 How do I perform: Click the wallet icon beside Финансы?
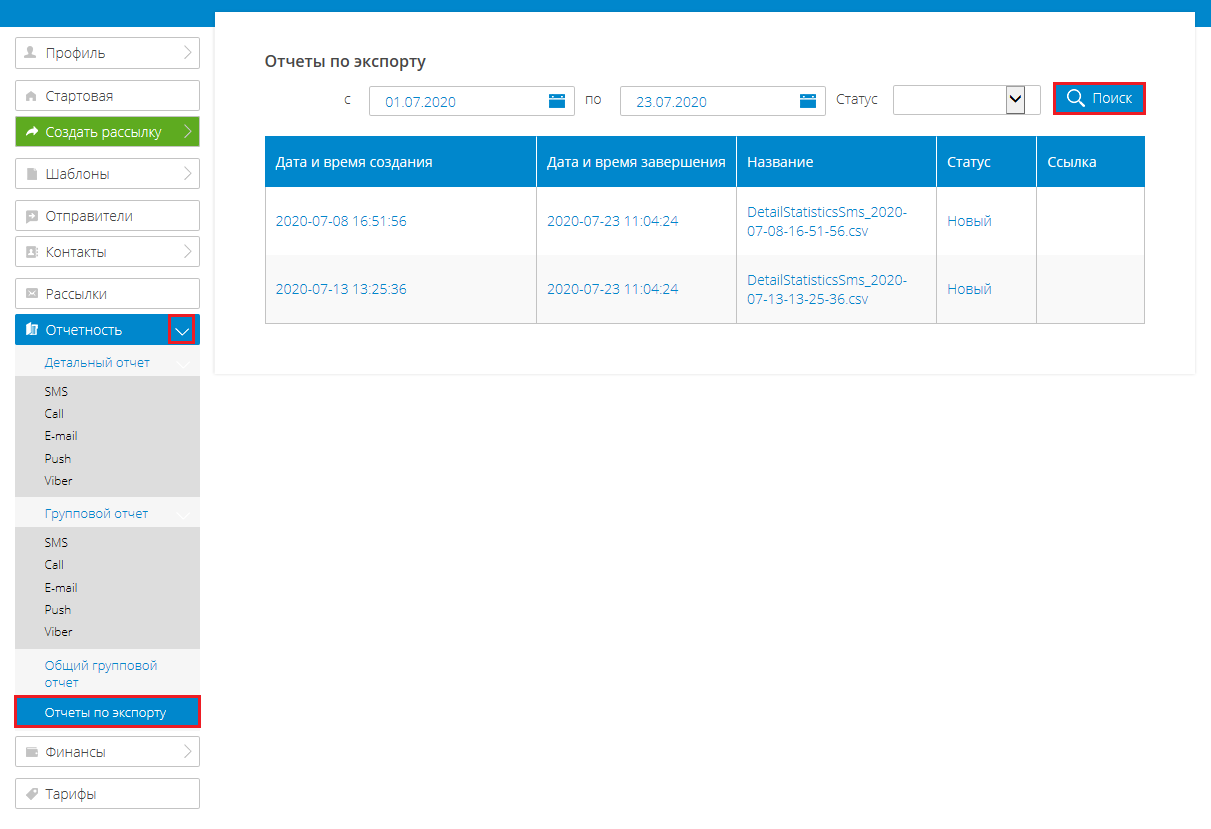31,752
